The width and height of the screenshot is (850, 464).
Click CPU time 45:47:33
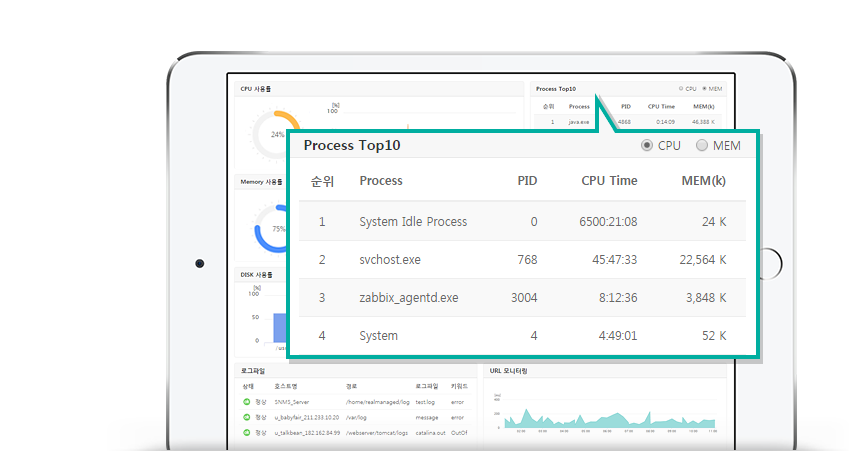(x=615, y=260)
